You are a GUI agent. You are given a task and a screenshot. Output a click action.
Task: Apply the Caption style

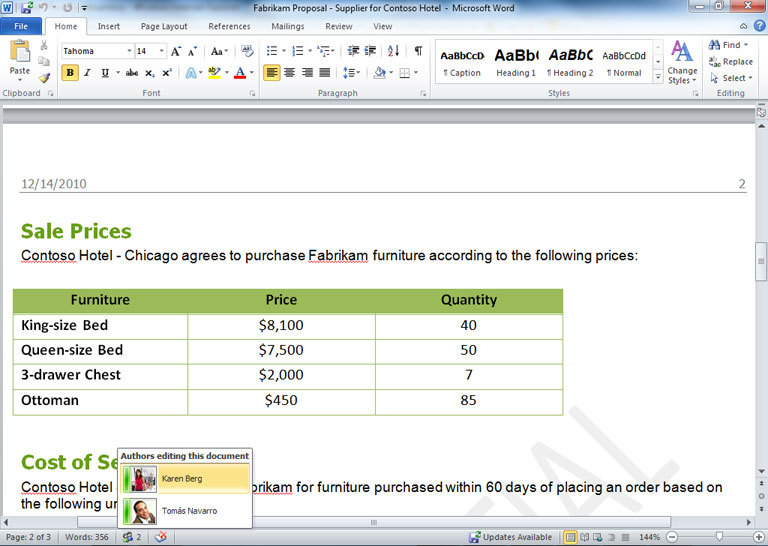(462, 62)
